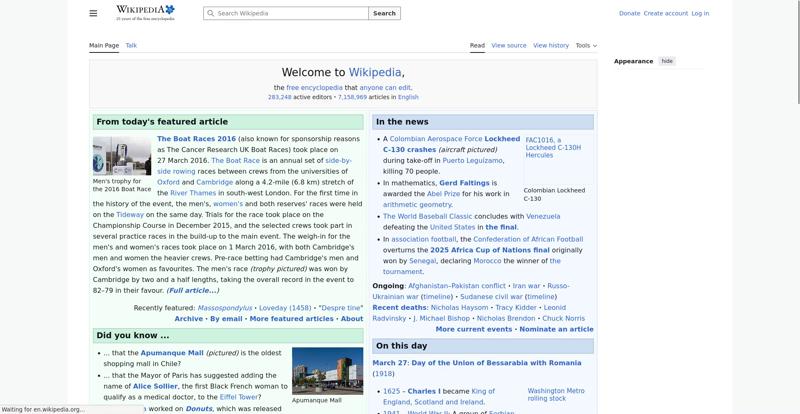Viewport: 800px width, 414px height.
Task: Open the Boat Race trophy thumbnail
Action: point(122,155)
